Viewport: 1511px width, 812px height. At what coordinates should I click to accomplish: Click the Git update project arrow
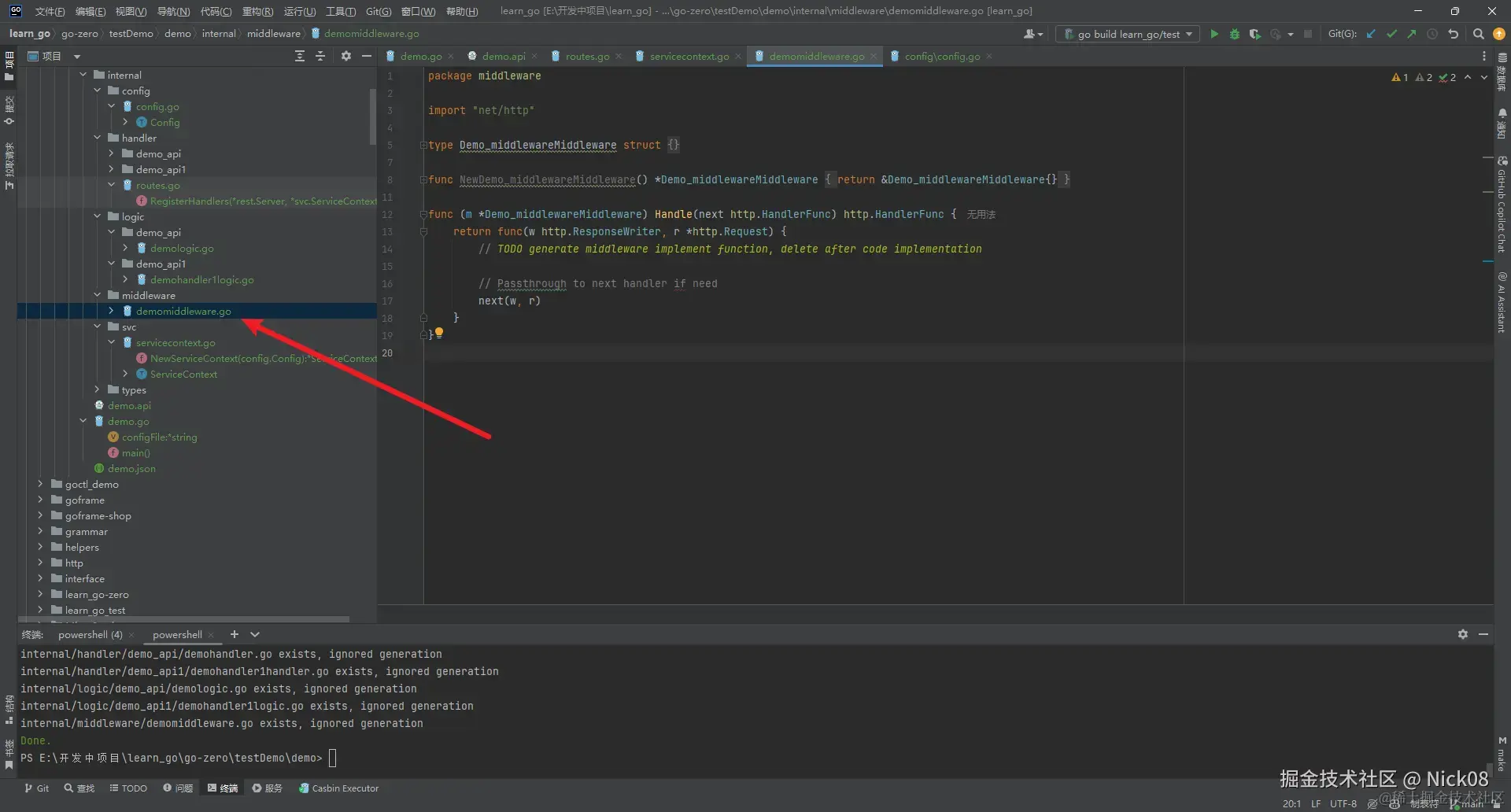coord(1371,34)
